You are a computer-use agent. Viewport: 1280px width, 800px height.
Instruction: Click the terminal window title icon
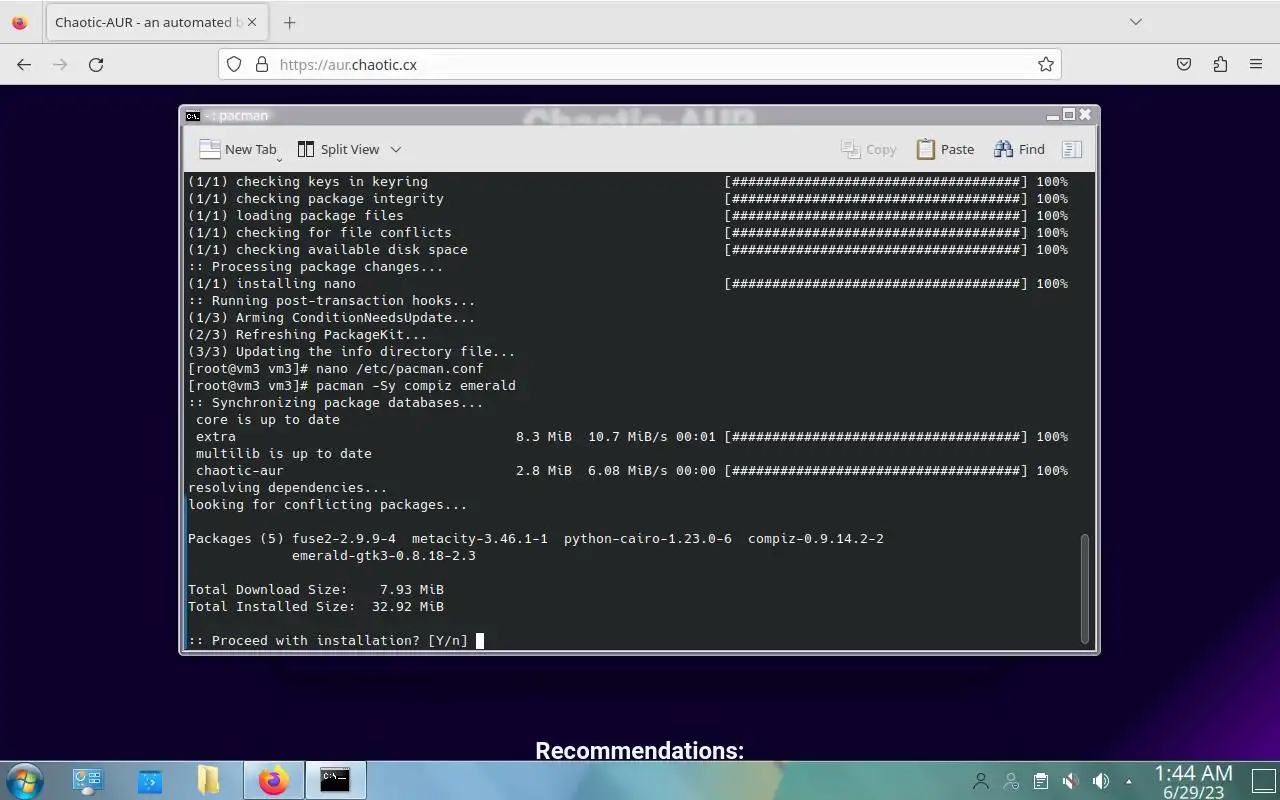[193, 115]
